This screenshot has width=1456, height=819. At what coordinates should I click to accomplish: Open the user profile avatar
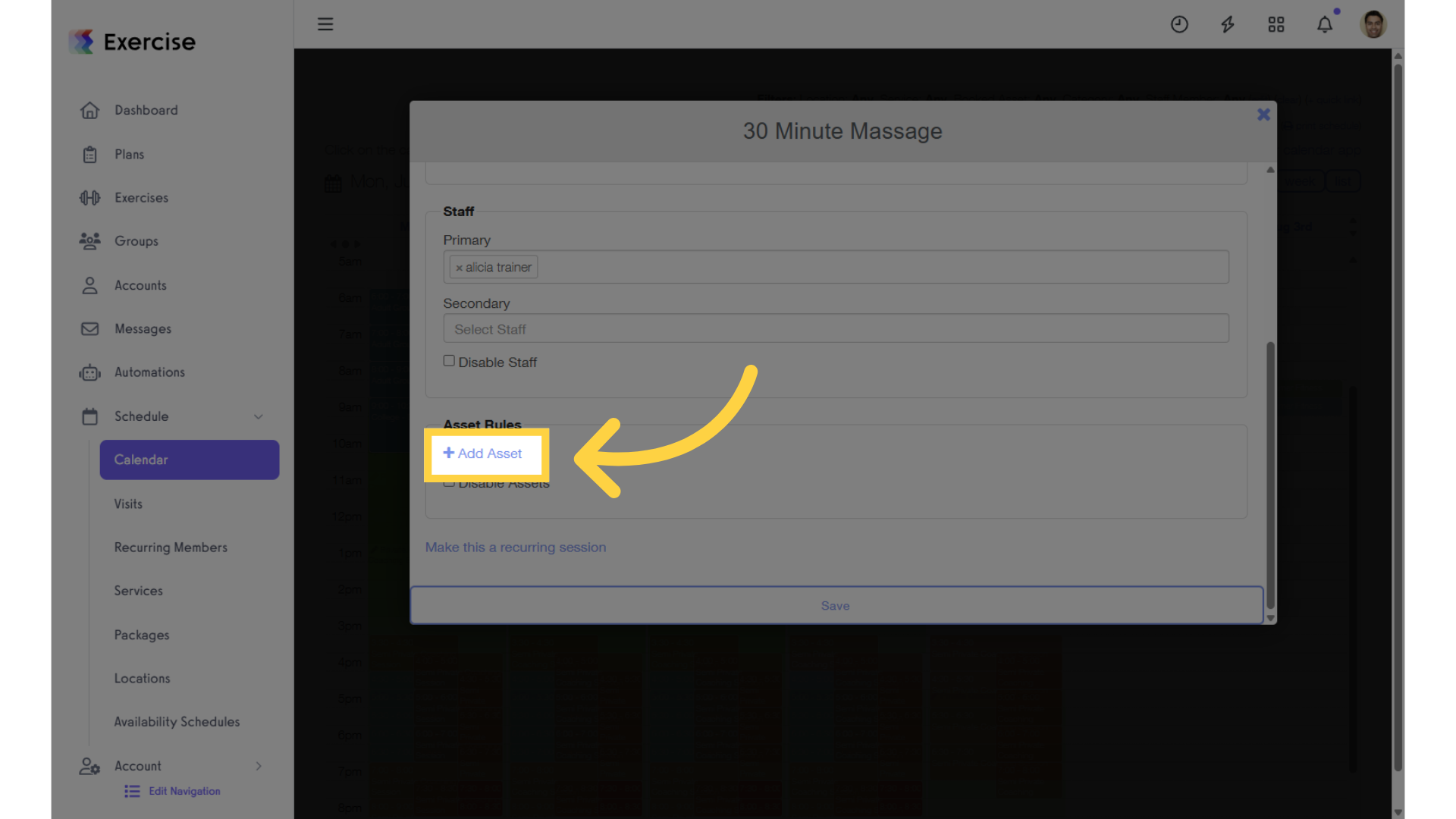(1373, 24)
